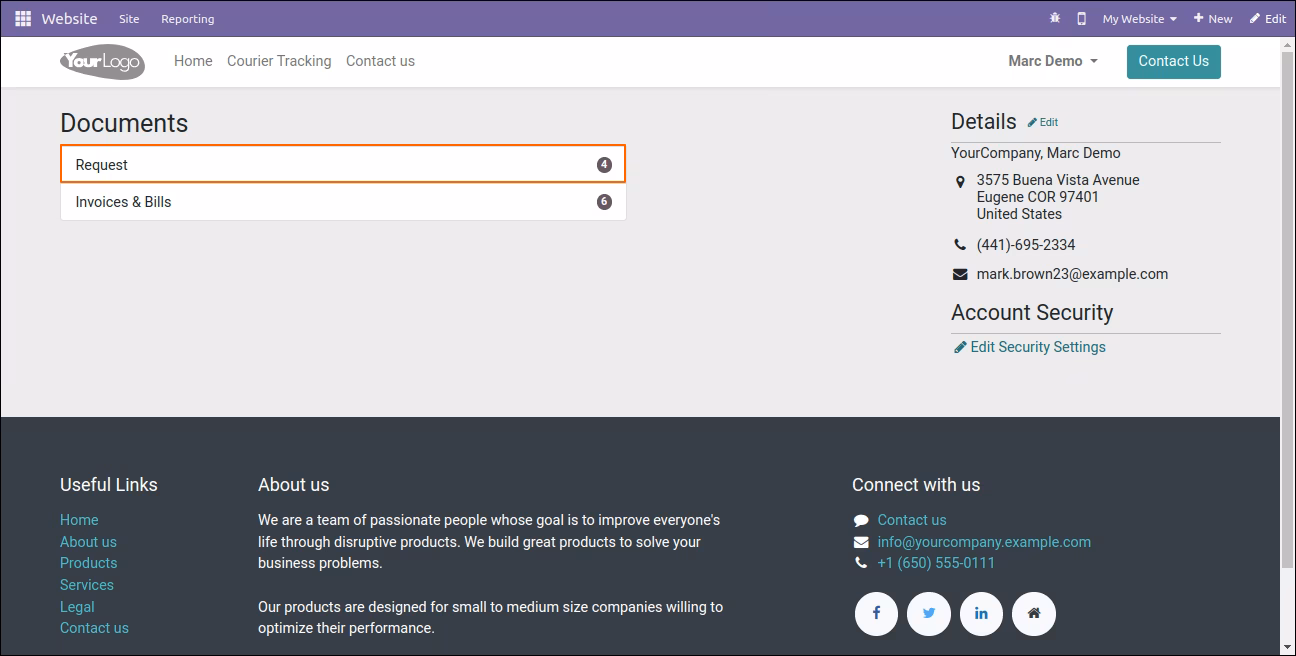The height and width of the screenshot is (656, 1296).
Task: Open the Site menu
Action: 129,19
